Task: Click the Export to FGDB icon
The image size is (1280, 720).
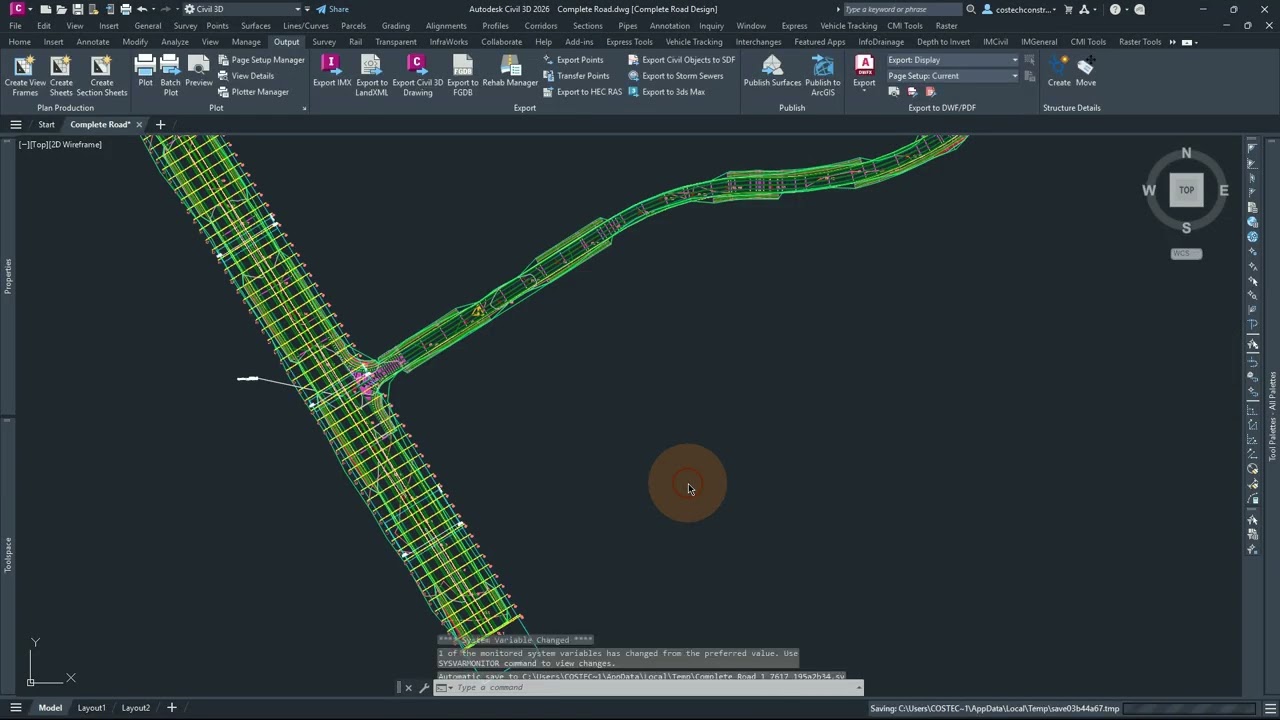Action: point(462,66)
